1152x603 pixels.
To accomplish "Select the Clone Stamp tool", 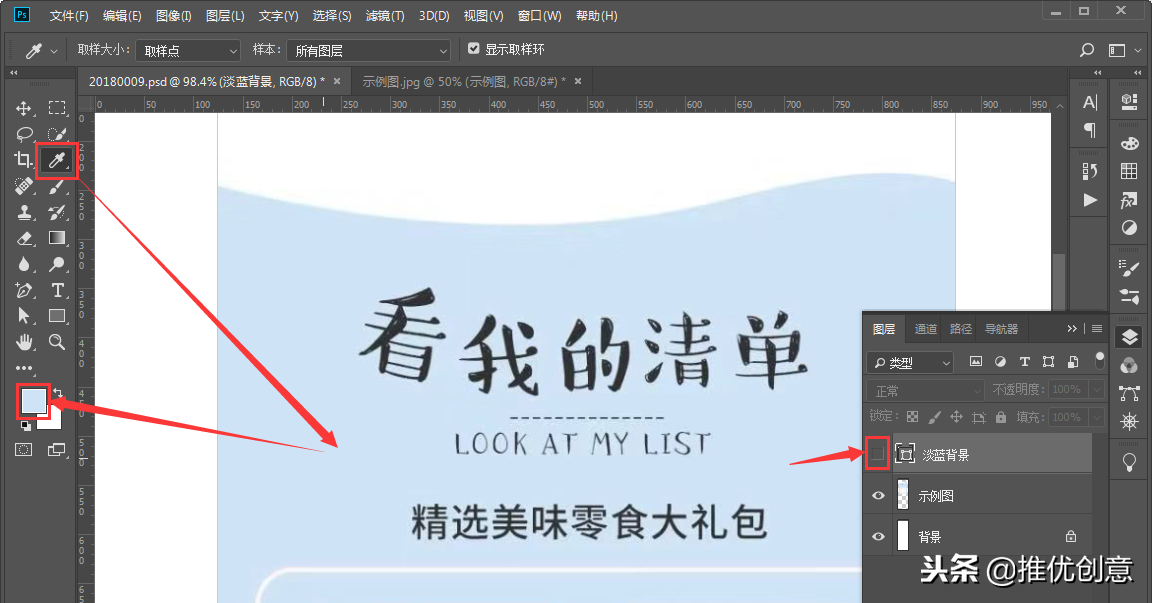I will pyautogui.click(x=24, y=212).
